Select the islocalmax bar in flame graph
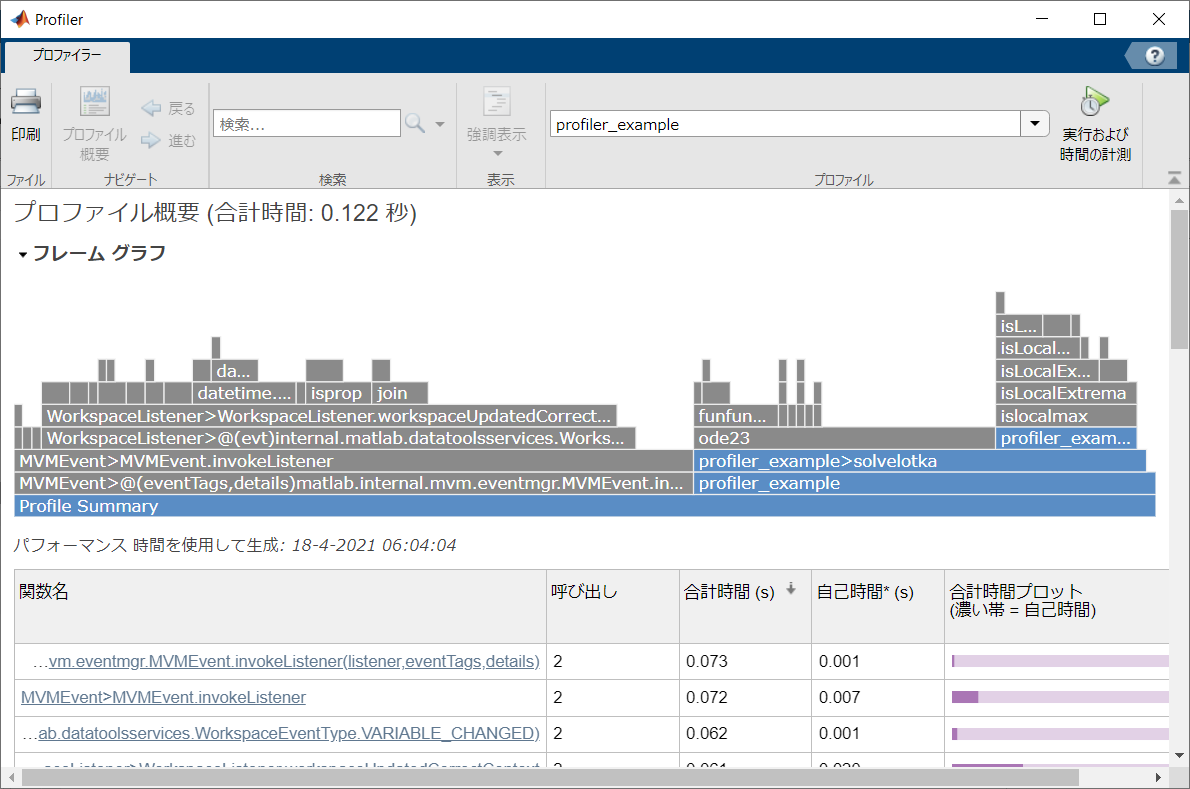Screen dimensions: 1190x789 (x=1065, y=416)
